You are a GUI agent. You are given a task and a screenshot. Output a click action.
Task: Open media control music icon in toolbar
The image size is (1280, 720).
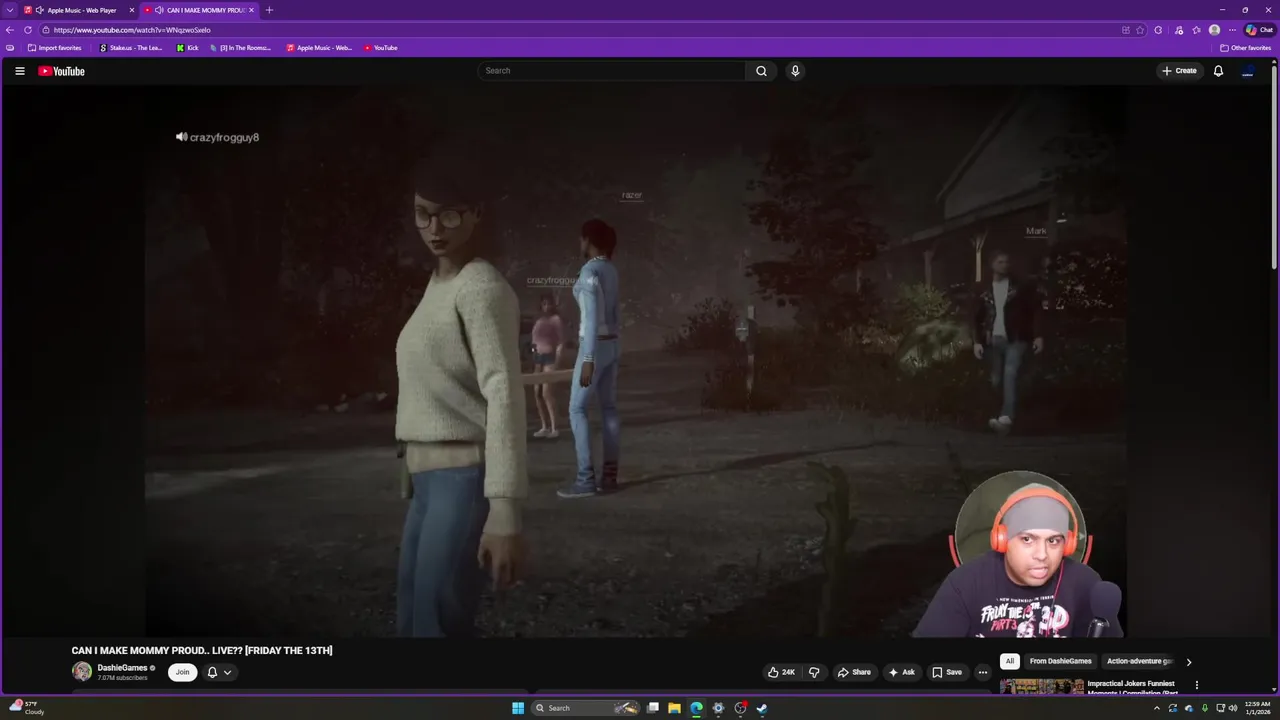pyautogui.click(x=1179, y=30)
